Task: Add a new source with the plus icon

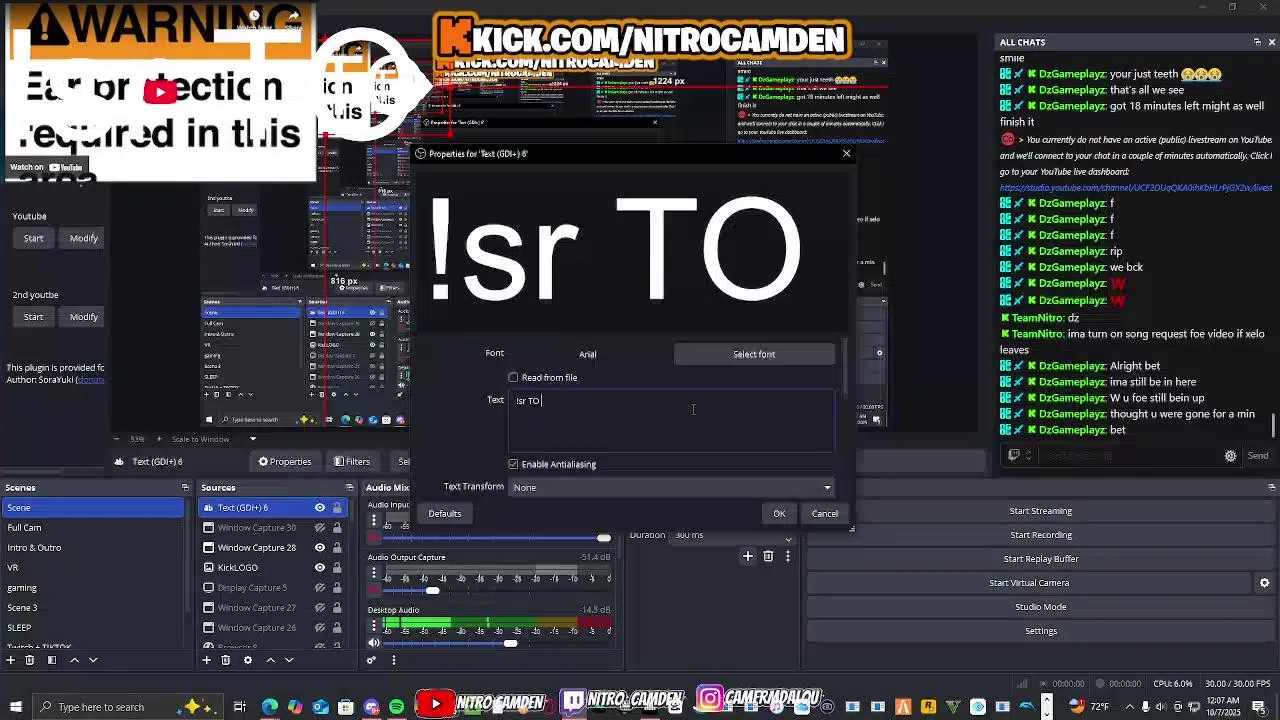Action: click(207, 660)
